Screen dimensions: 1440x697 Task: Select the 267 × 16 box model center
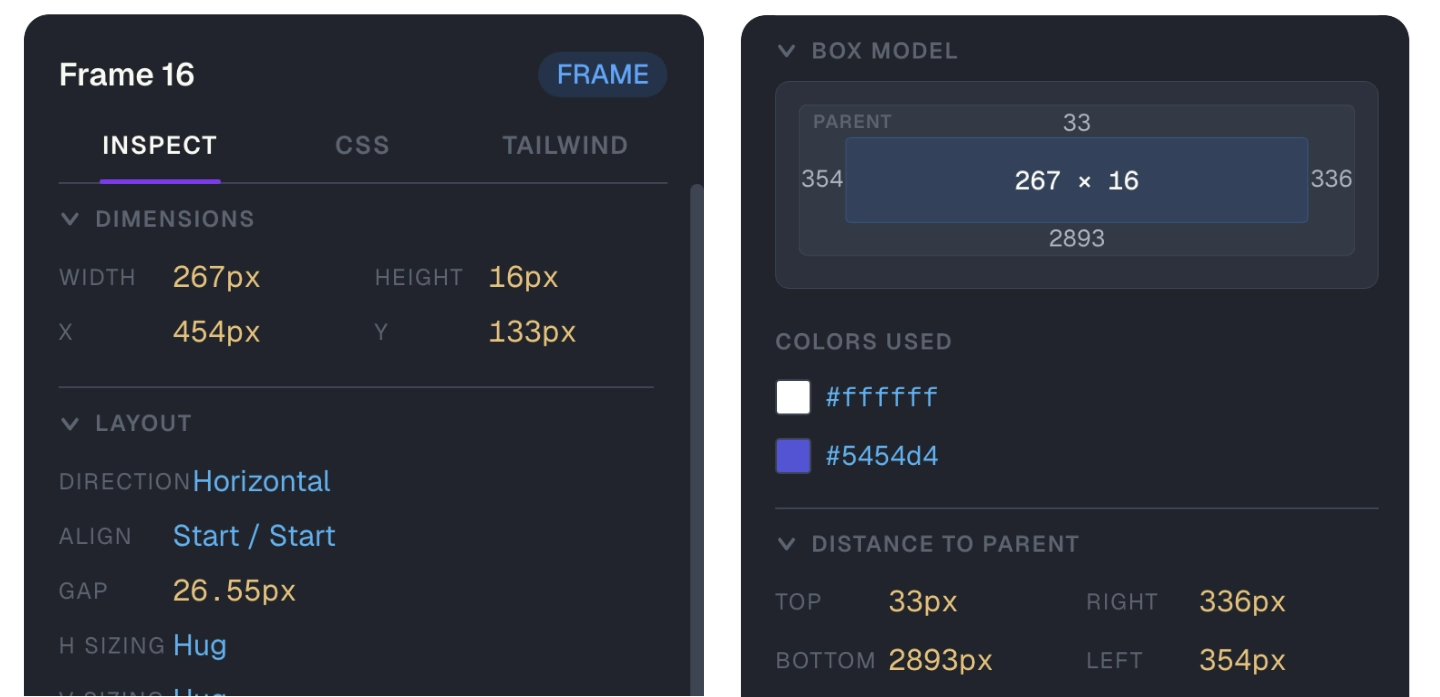tap(1077, 180)
